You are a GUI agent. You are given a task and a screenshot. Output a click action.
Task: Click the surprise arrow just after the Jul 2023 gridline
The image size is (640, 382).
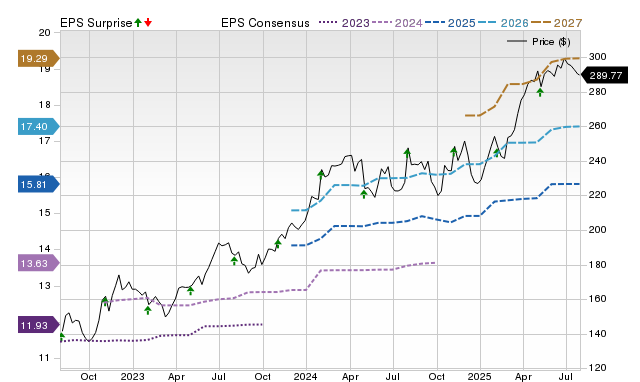(x=234, y=261)
